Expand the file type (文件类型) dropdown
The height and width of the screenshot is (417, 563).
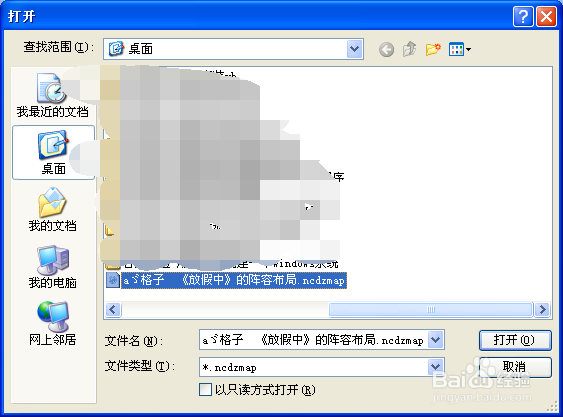(436, 367)
